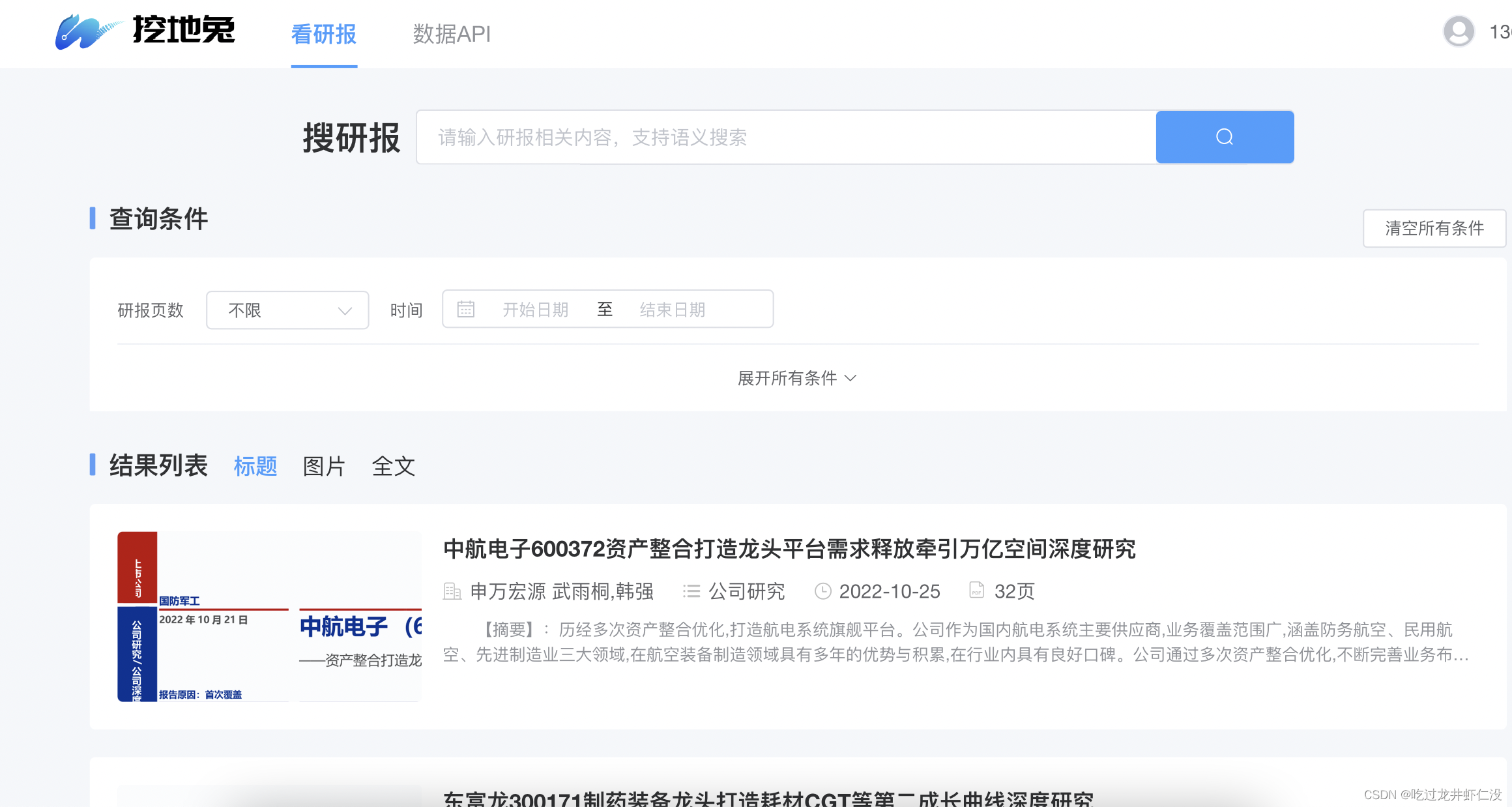
Task: Switch to 数据API tab
Action: [451, 34]
